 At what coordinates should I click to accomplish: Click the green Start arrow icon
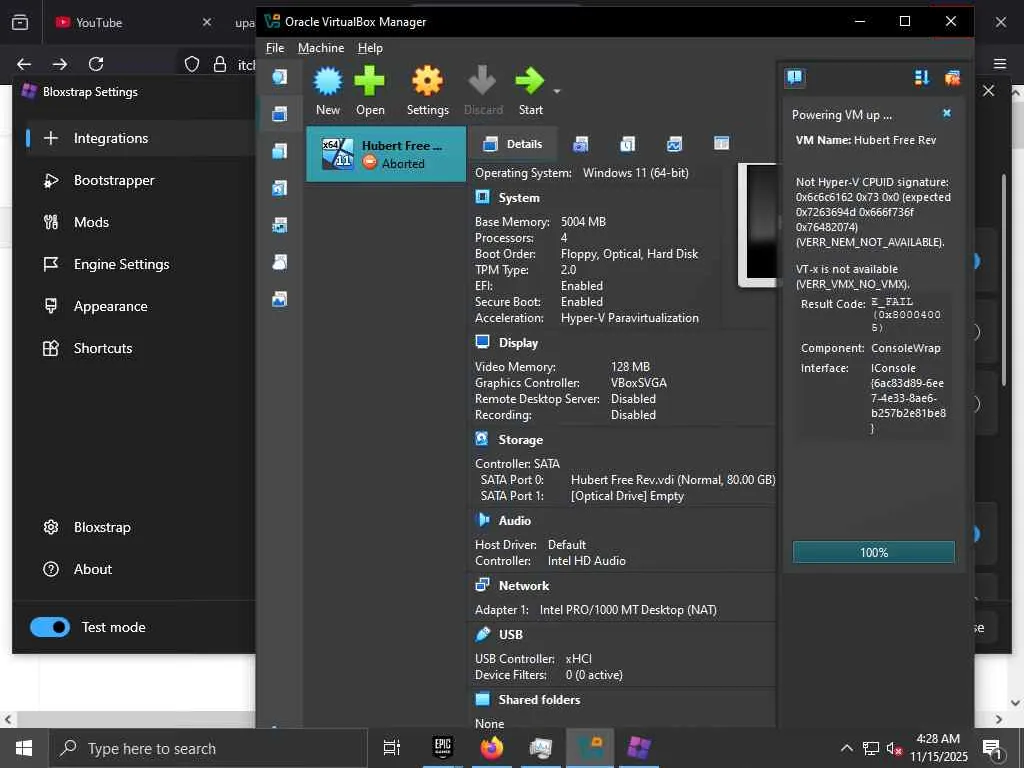tap(529, 82)
